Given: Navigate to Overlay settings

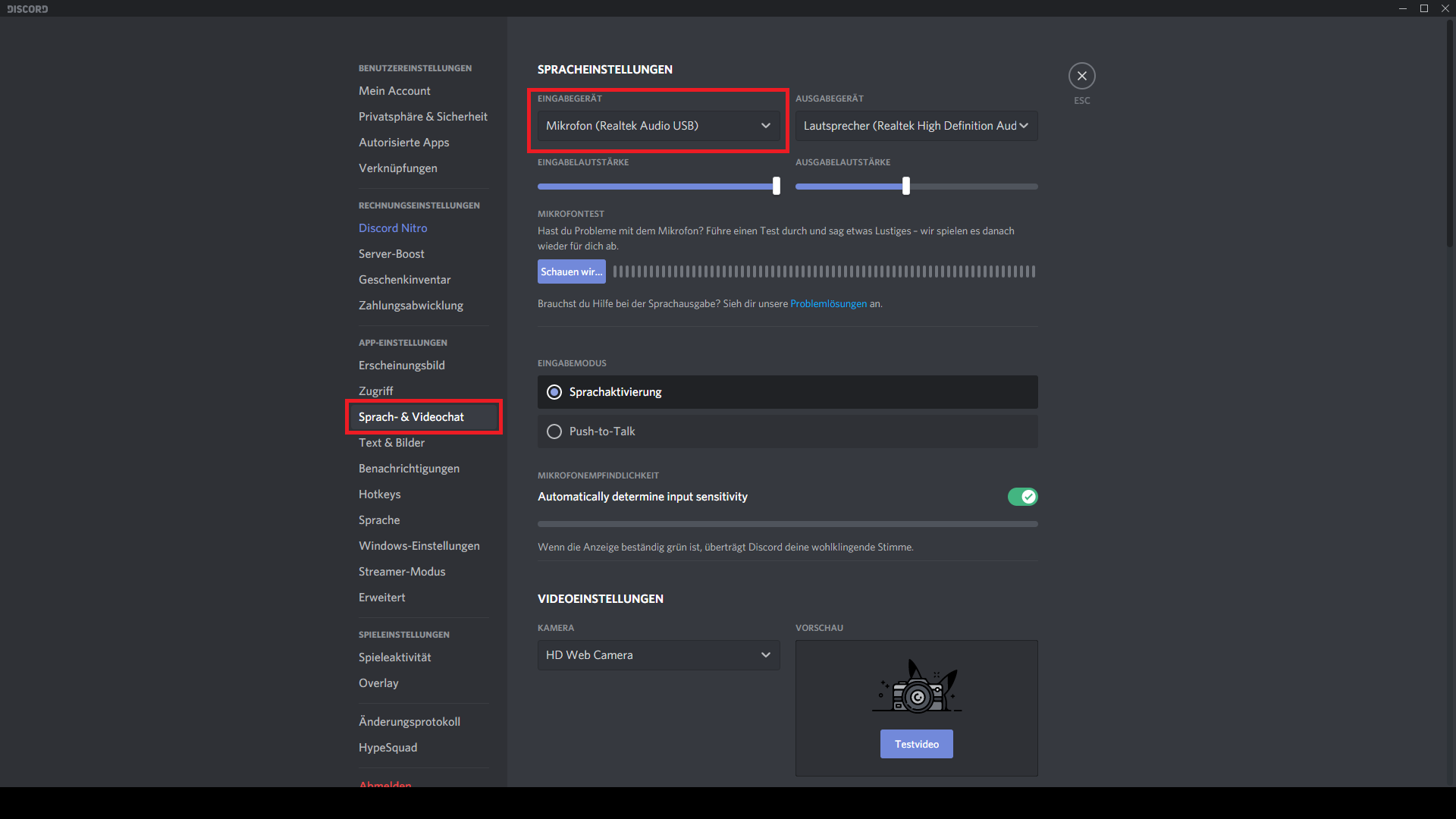Looking at the screenshot, I should pos(378,683).
